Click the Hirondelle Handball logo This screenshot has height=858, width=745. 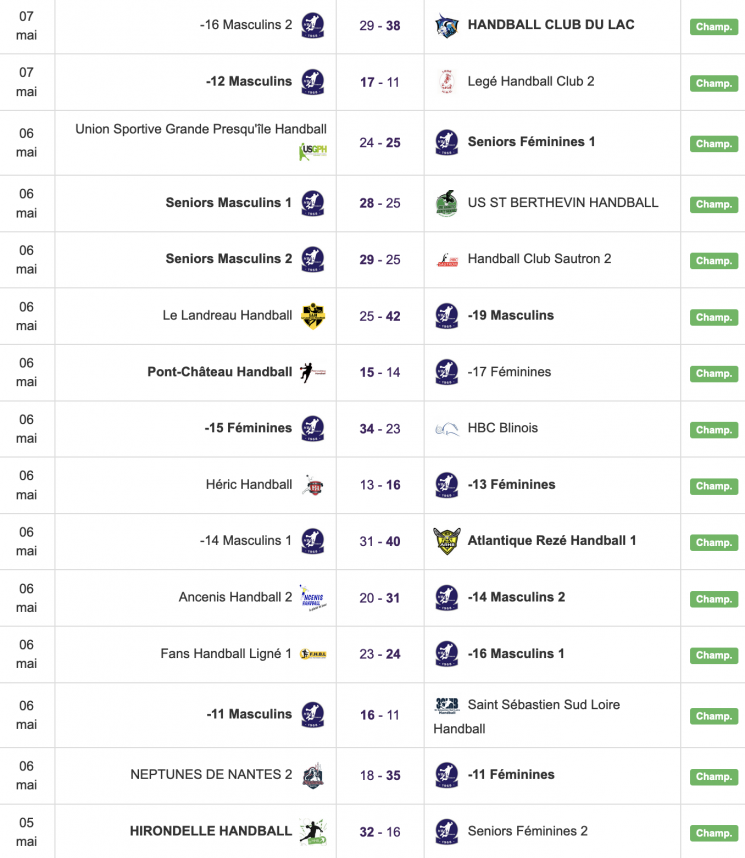tap(313, 831)
